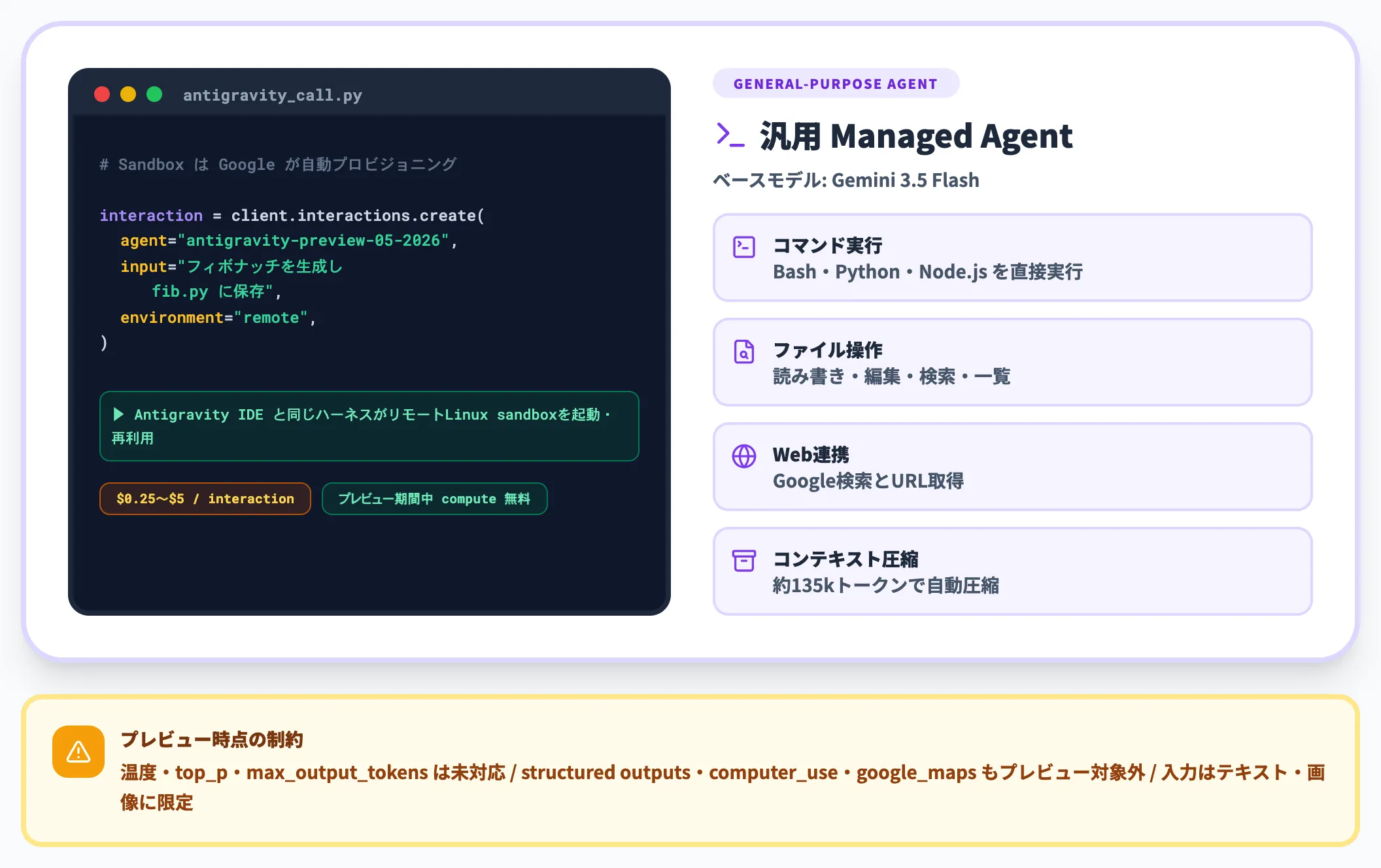
Task: Click the Web連携 card title
Action: 811,455
